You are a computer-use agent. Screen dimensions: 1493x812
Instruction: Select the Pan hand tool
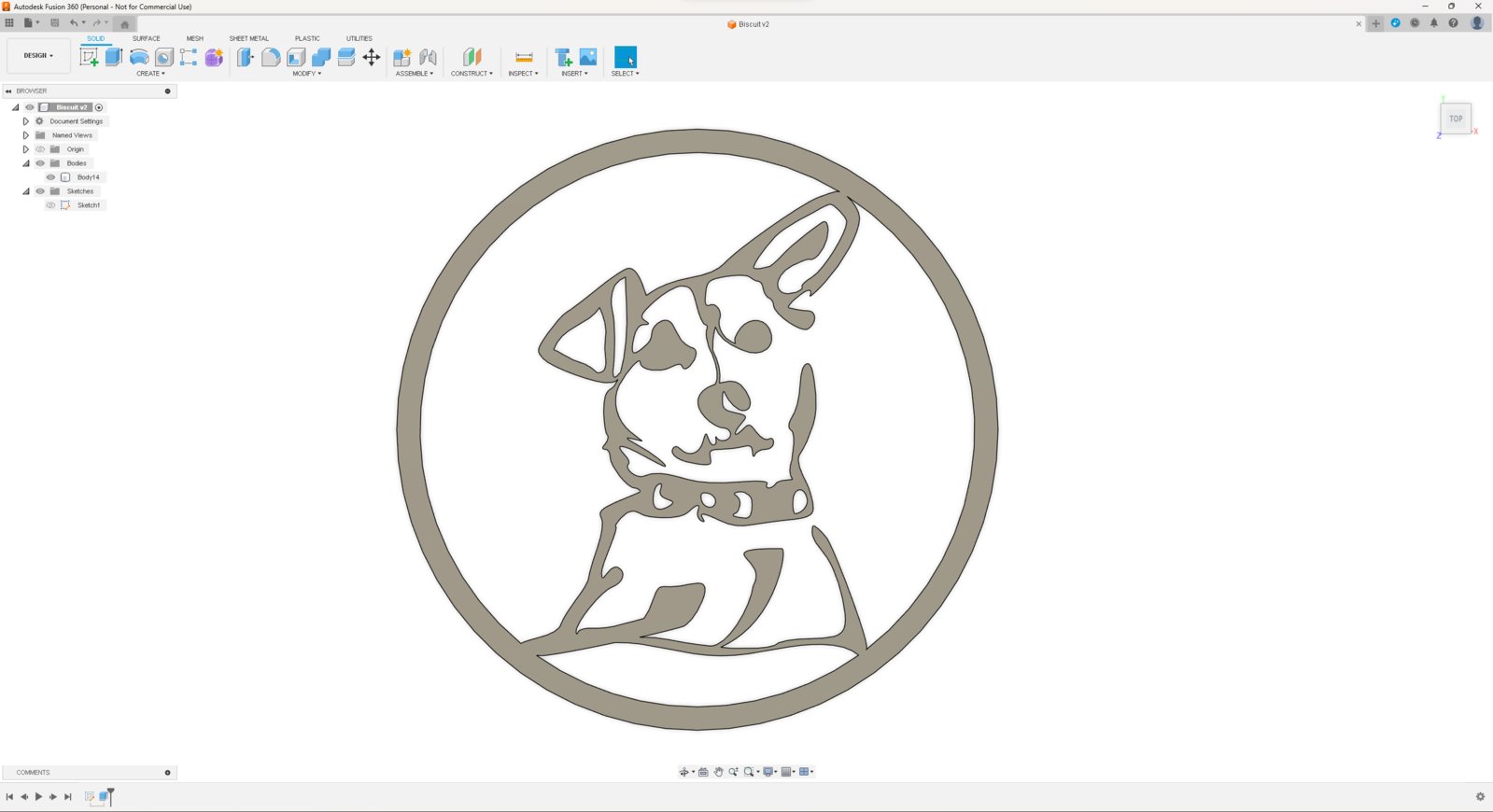(718, 772)
